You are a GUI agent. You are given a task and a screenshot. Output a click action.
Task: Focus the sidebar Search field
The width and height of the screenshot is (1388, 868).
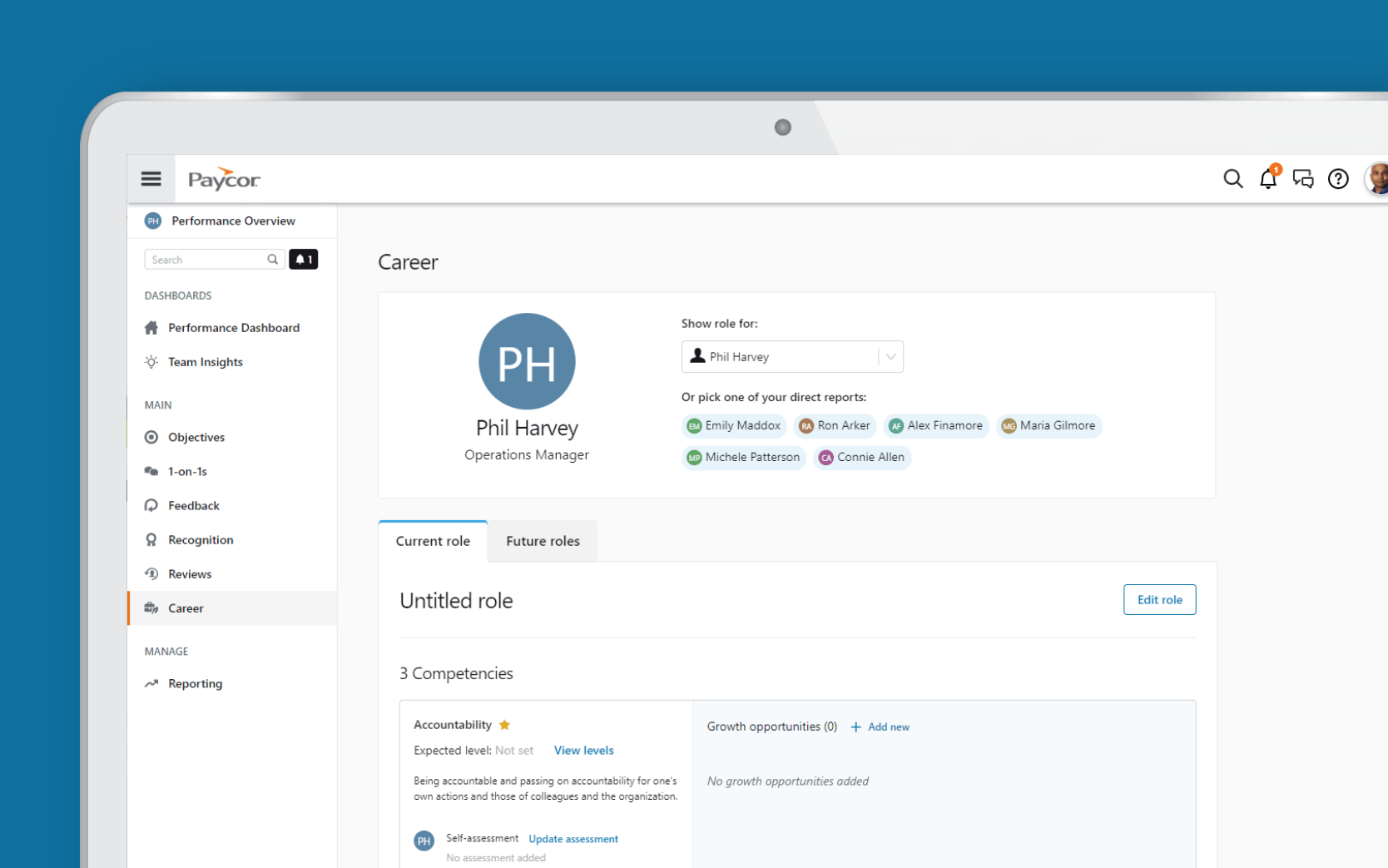(x=215, y=260)
